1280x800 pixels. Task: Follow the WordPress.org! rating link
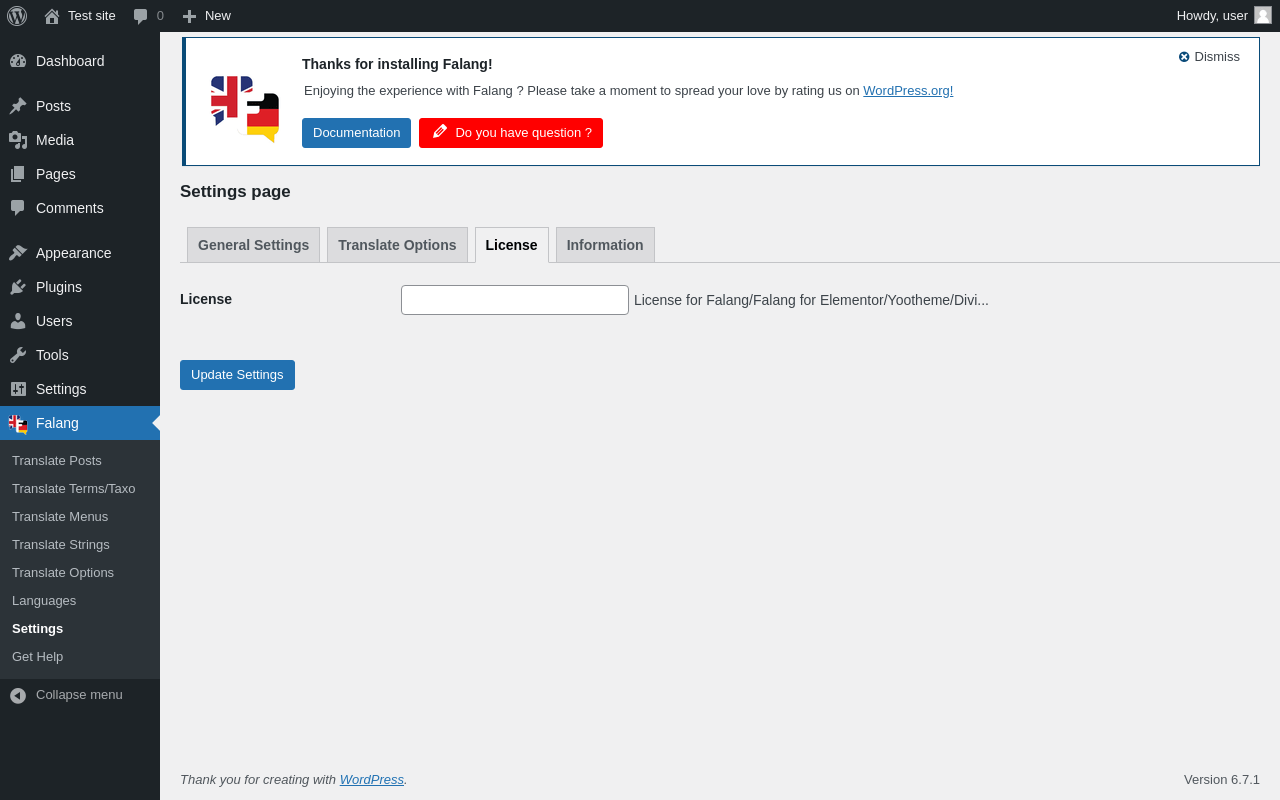(908, 91)
